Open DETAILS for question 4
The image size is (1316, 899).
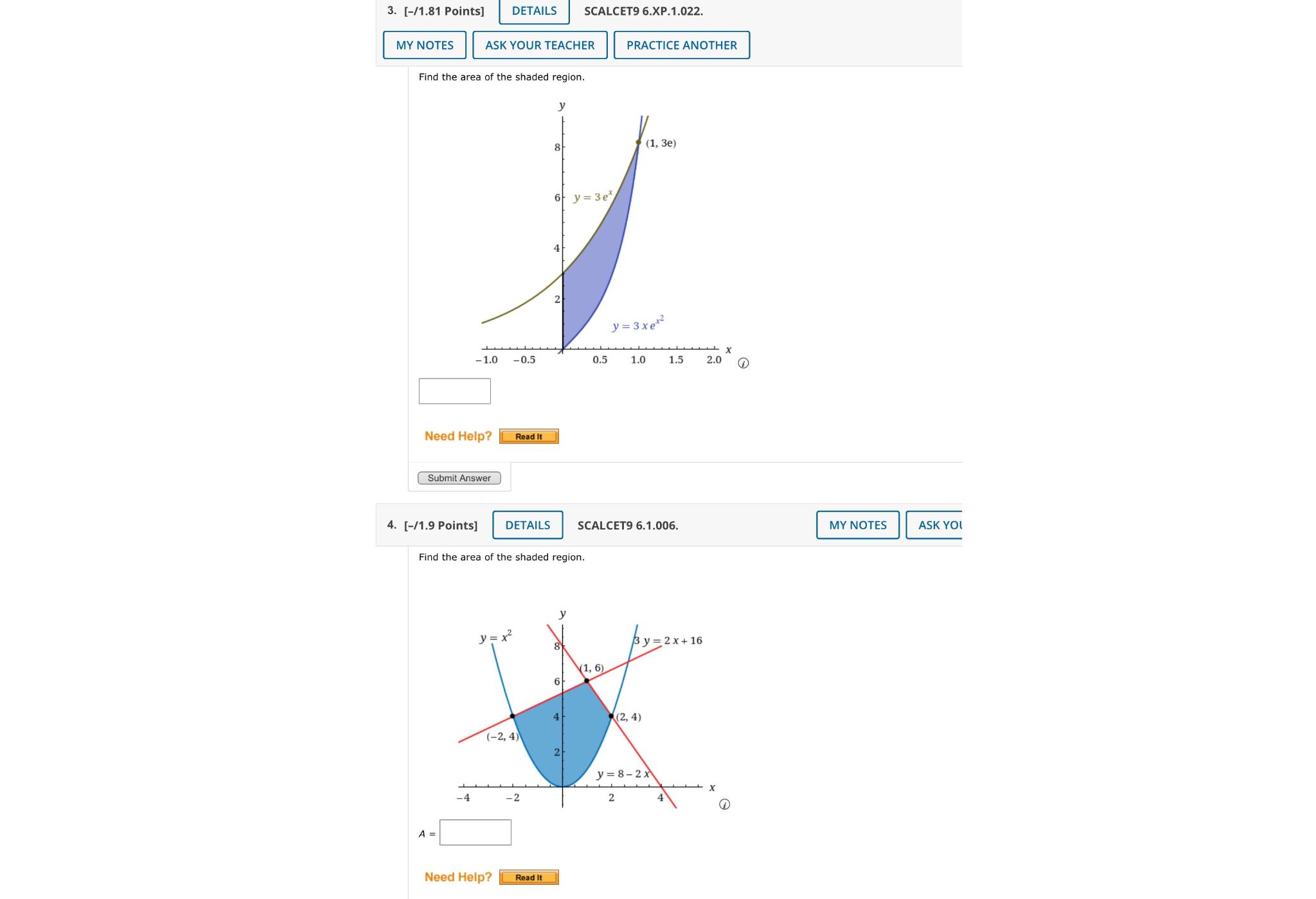point(527,525)
